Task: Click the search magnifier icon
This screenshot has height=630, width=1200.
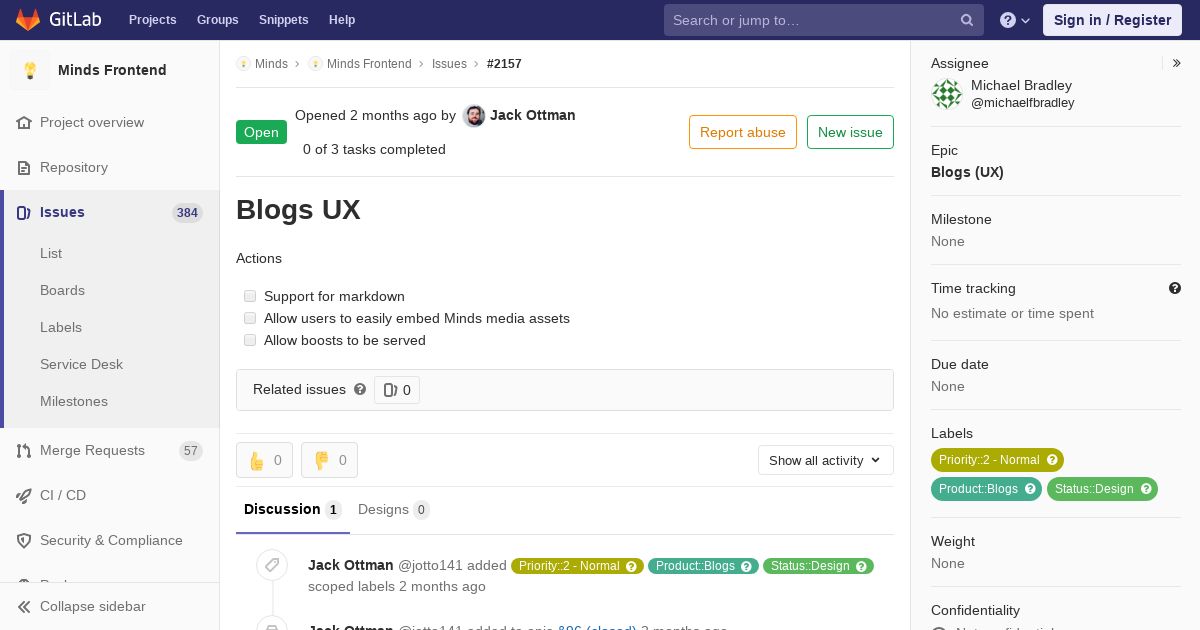Action: coord(967,20)
